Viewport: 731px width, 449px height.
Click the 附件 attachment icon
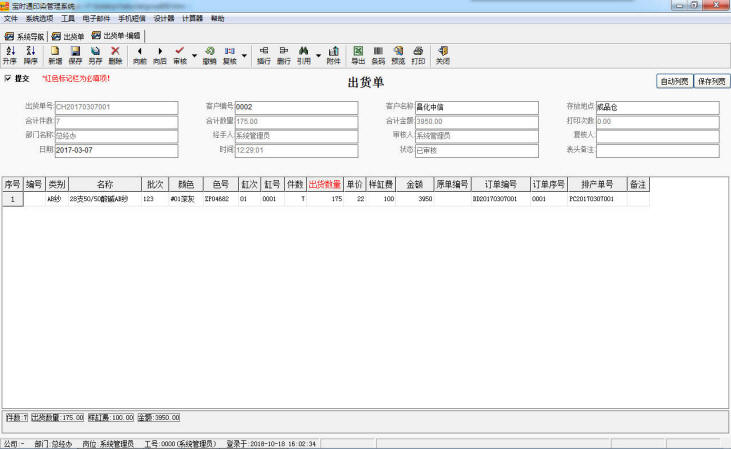click(x=333, y=55)
